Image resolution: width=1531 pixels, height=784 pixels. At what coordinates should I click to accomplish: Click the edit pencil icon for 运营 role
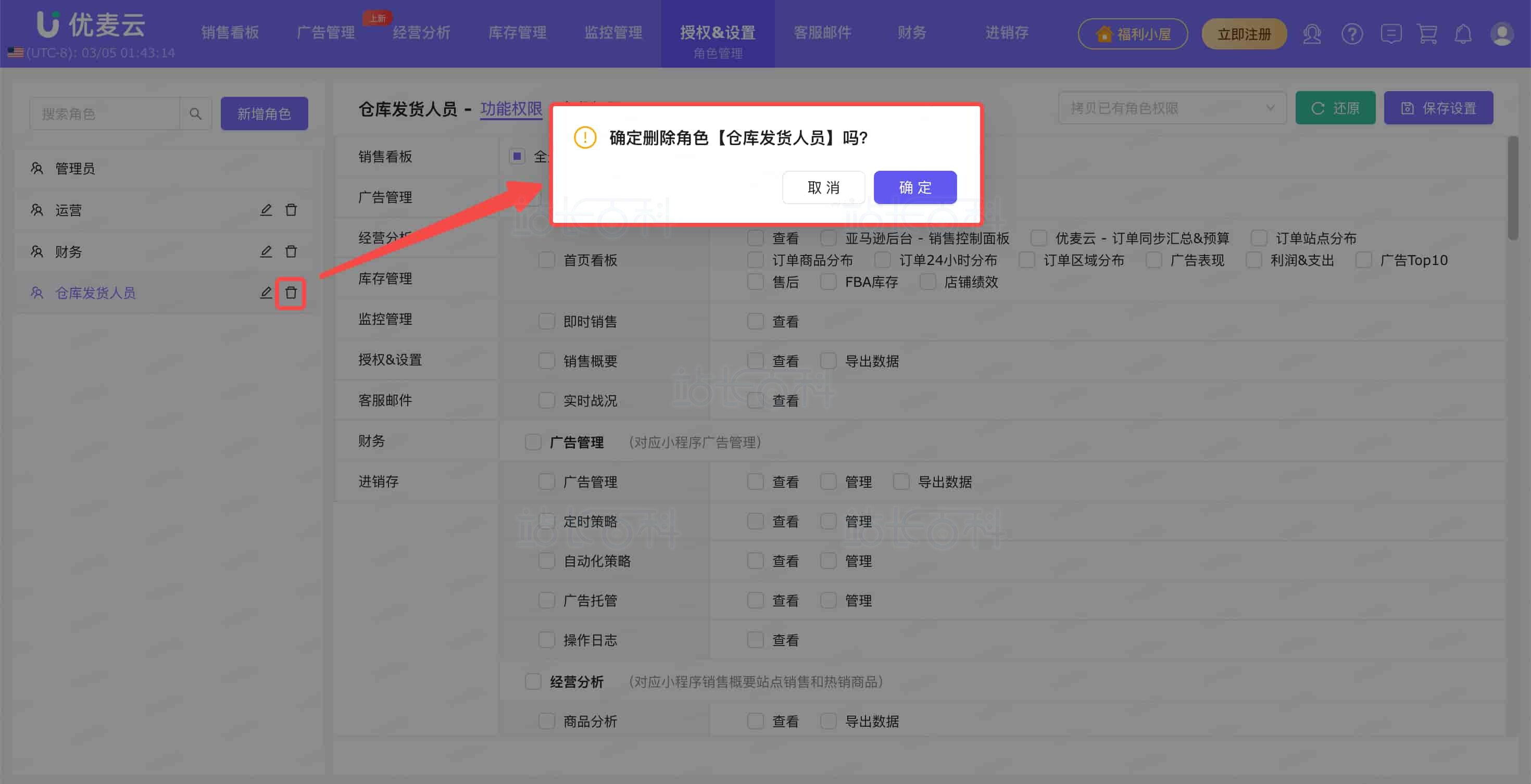coord(266,210)
